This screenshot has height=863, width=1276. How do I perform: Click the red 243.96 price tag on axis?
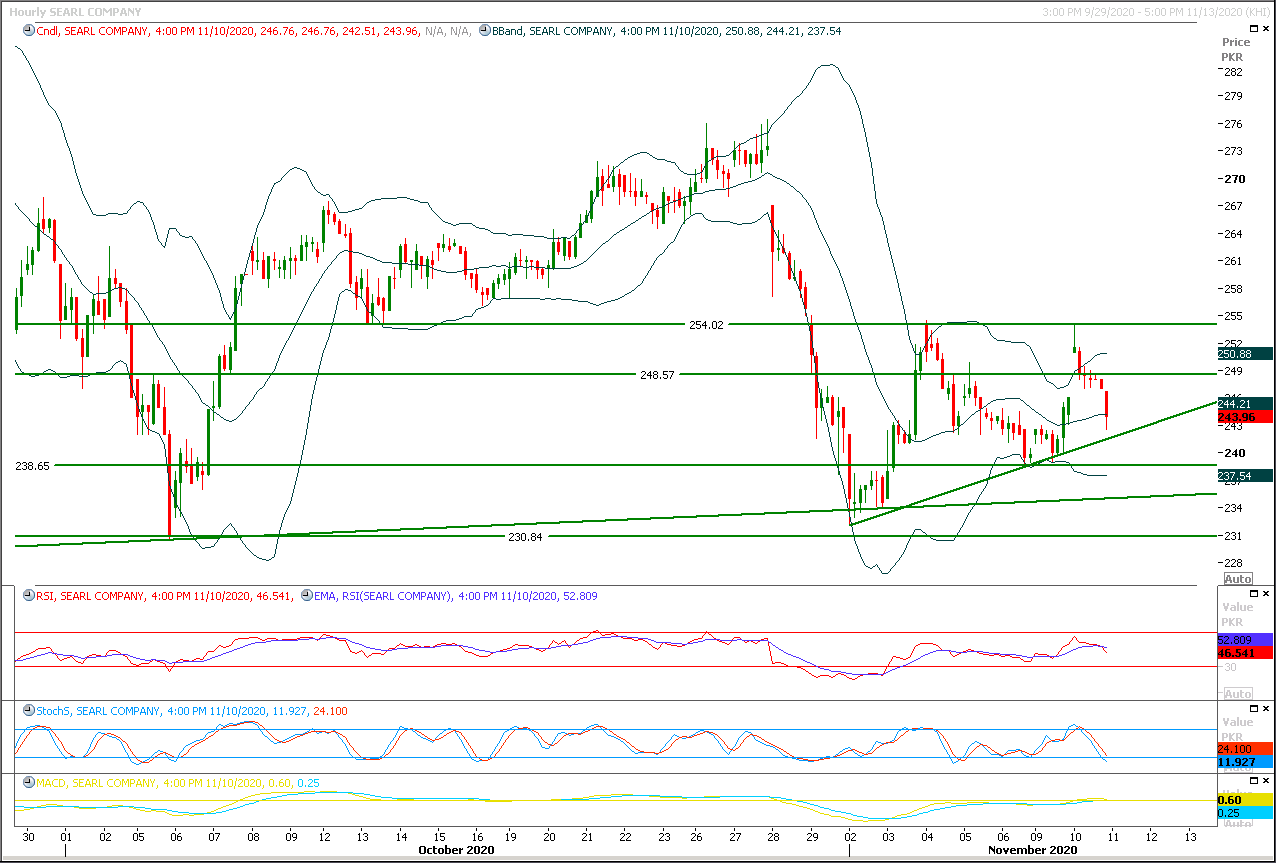click(1245, 417)
